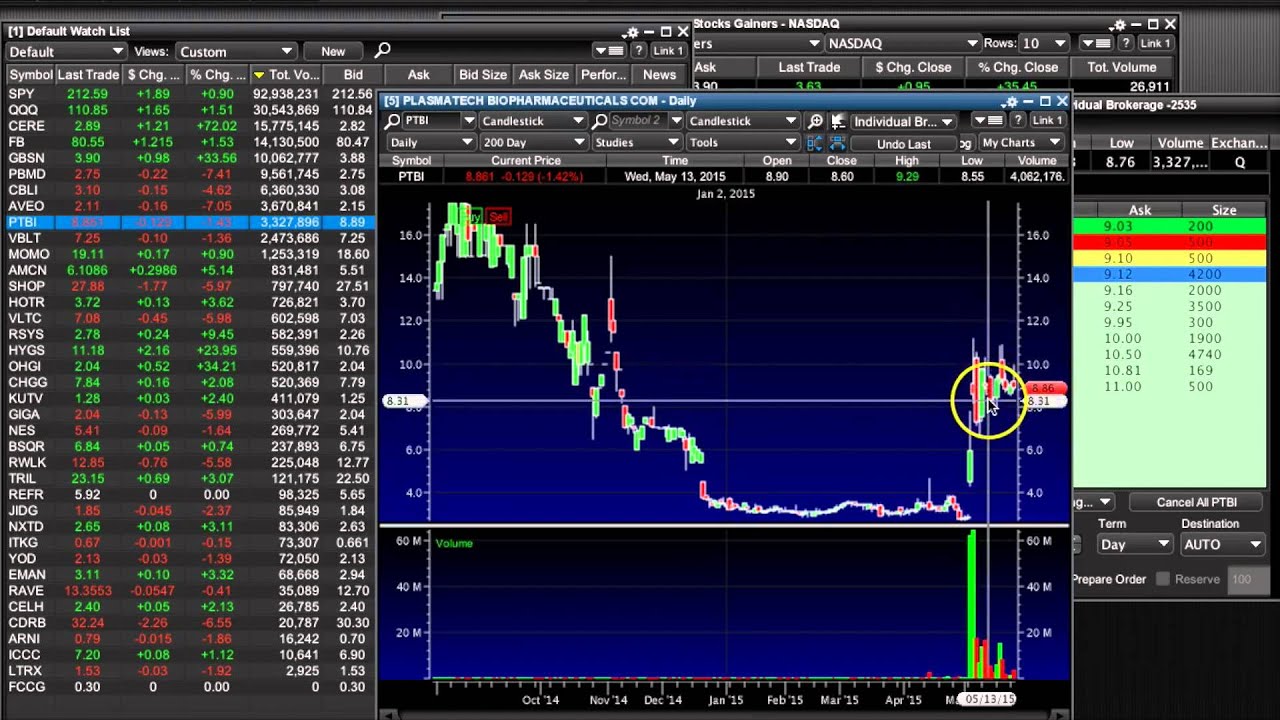Toggle the watch list Link 1 button
This screenshot has height=720, width=1280.
668,51
